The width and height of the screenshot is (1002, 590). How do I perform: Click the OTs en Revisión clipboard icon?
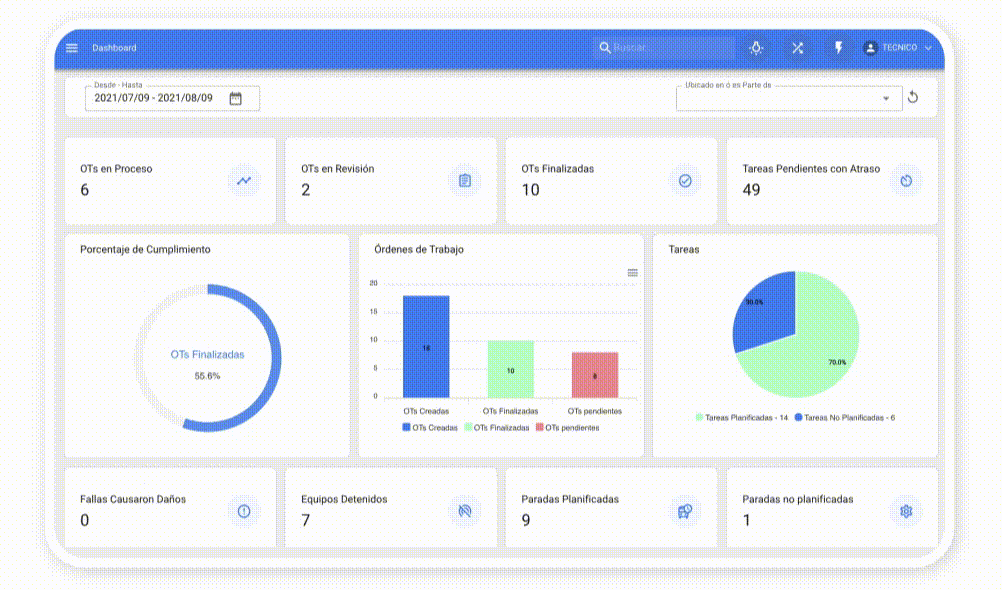[465, 181]
